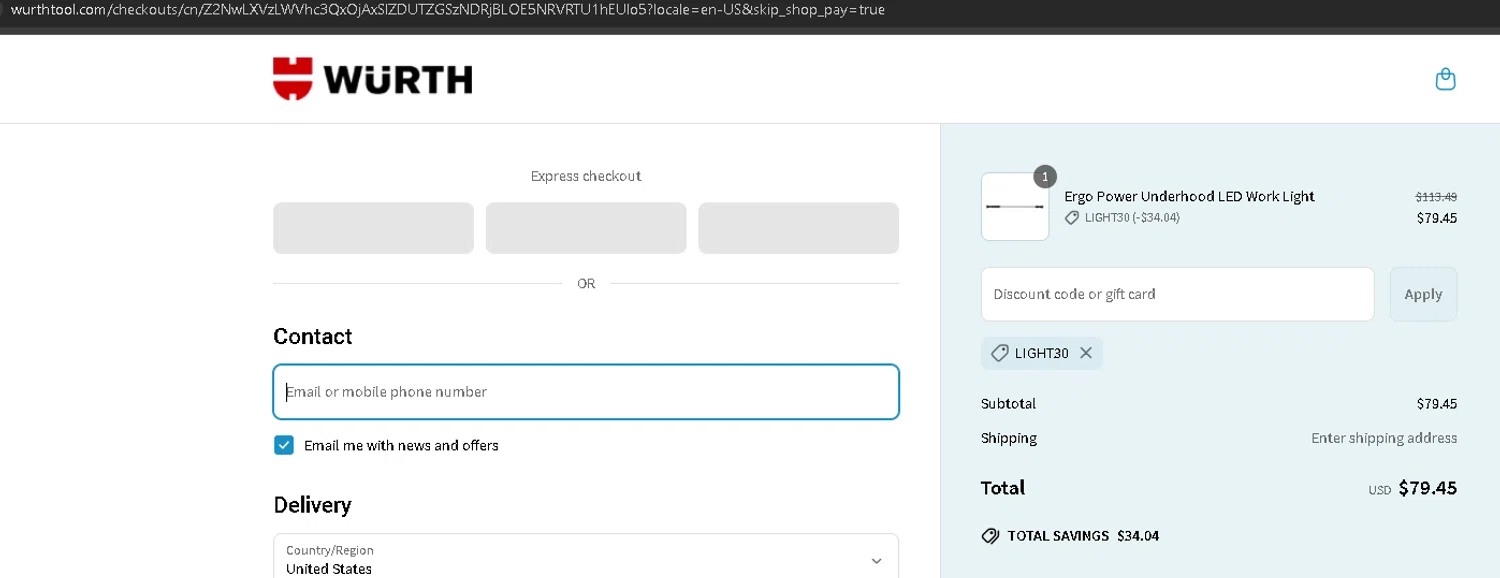Viewport: 1500px width, 578px height.
Task: Click the work light product thumbnail
Action: [1015, 207]
